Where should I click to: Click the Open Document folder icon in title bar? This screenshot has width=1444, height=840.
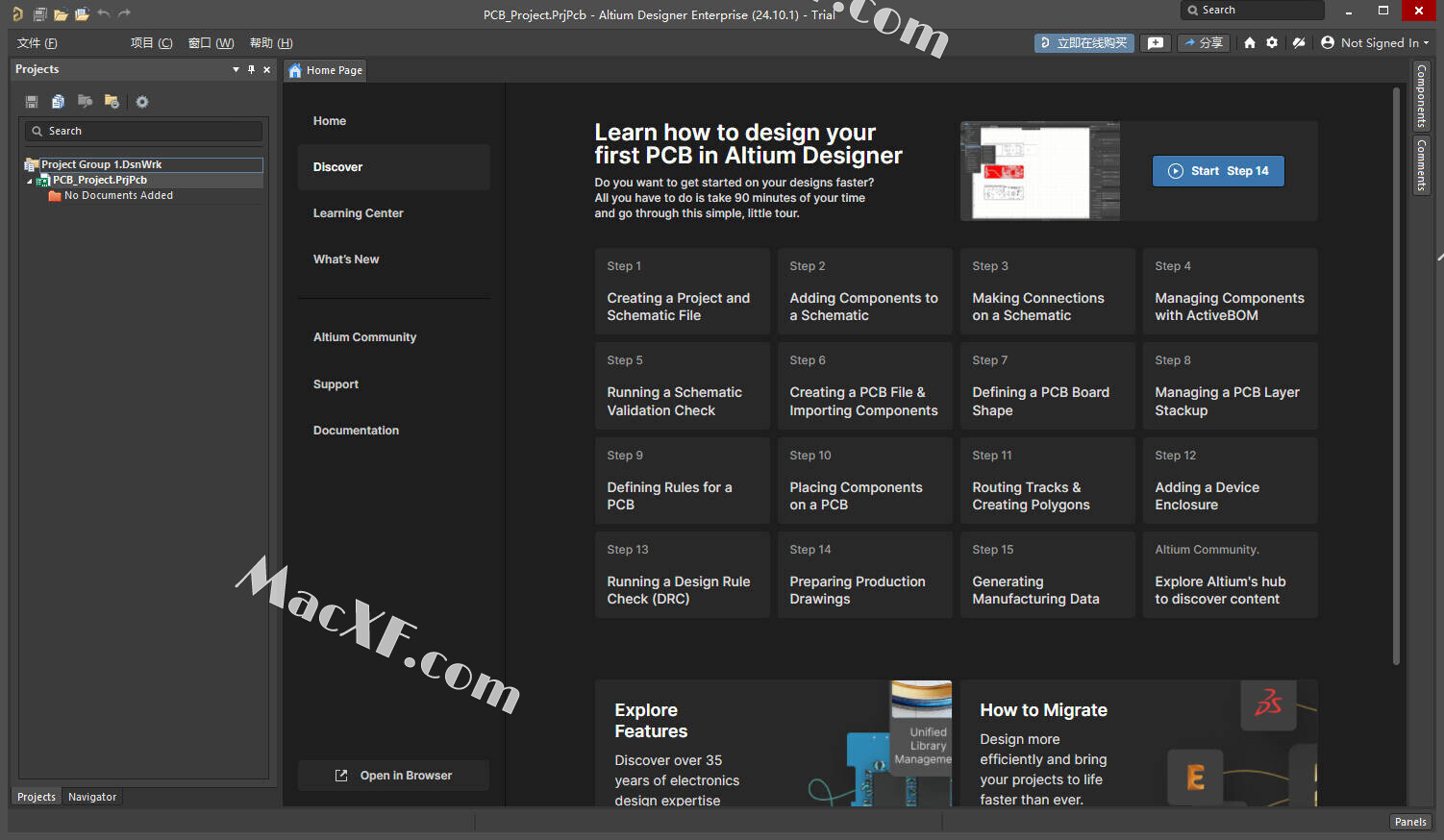(x=61, y=13)
